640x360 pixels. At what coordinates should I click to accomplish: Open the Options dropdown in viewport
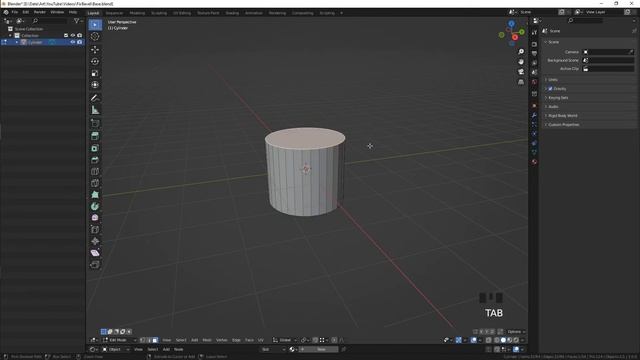coord(516,332)
